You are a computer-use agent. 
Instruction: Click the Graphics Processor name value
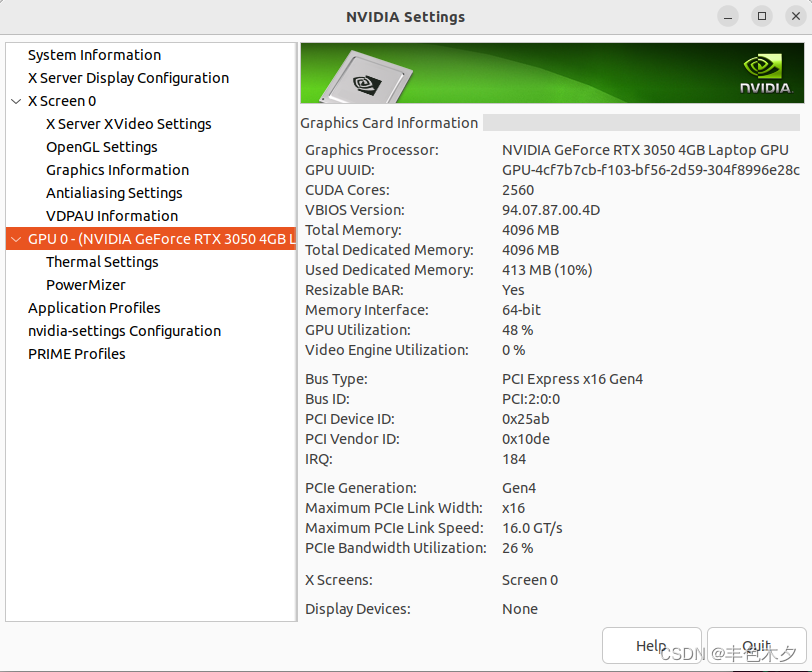pos(645,150)
